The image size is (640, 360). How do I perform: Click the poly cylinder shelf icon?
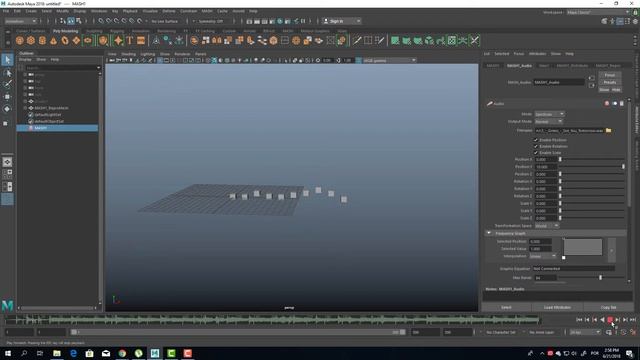tap(42, 40)
